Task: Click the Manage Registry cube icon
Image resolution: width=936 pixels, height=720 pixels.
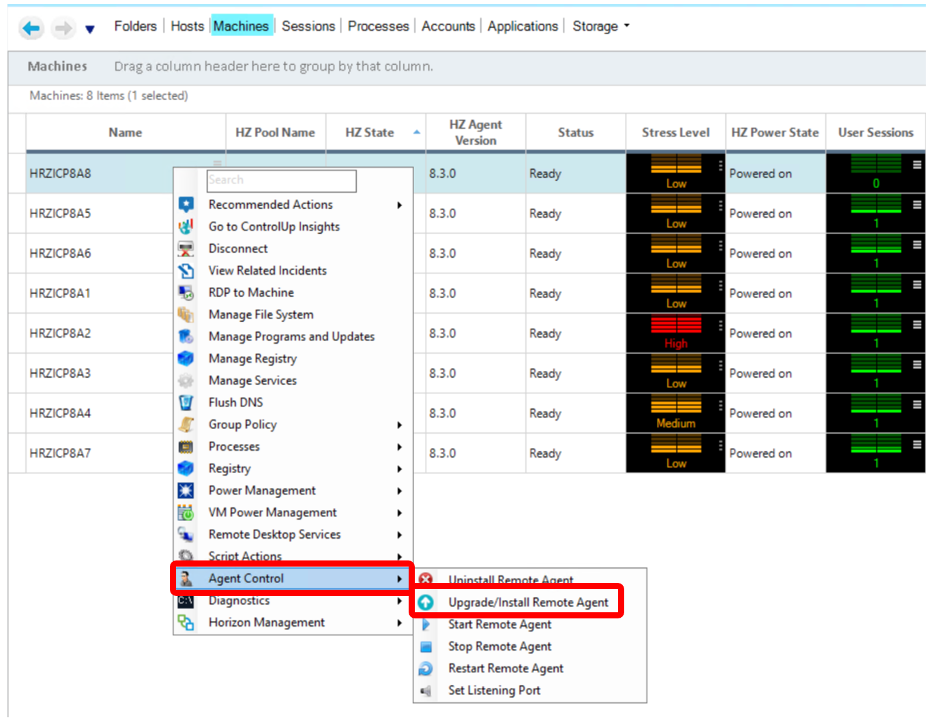Action: [185, 358]
